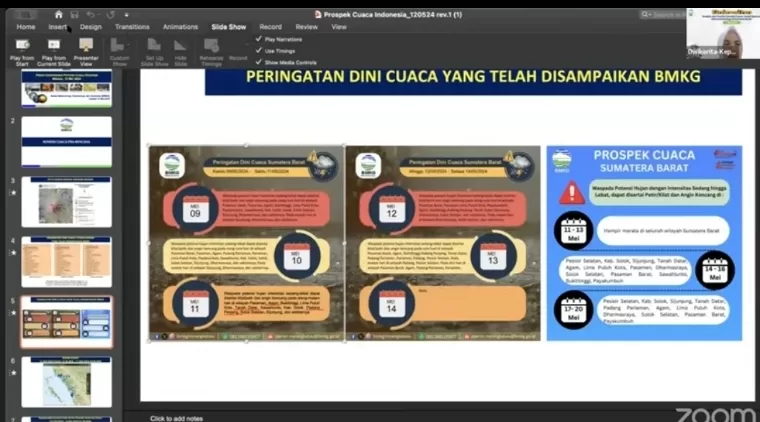Click the search field in title bar
The height and width of the screenshot is (422, 760).
(x=662, y=15)
